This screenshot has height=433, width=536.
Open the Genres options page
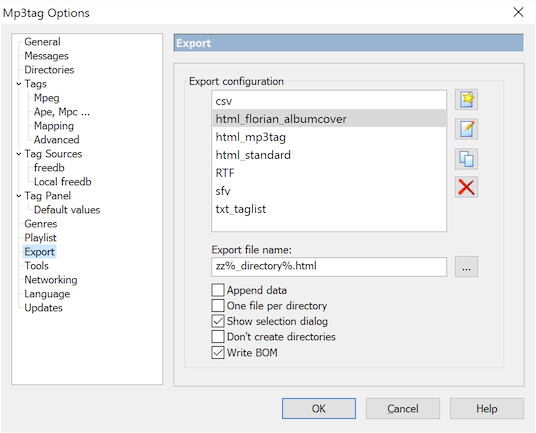(40, 224)
